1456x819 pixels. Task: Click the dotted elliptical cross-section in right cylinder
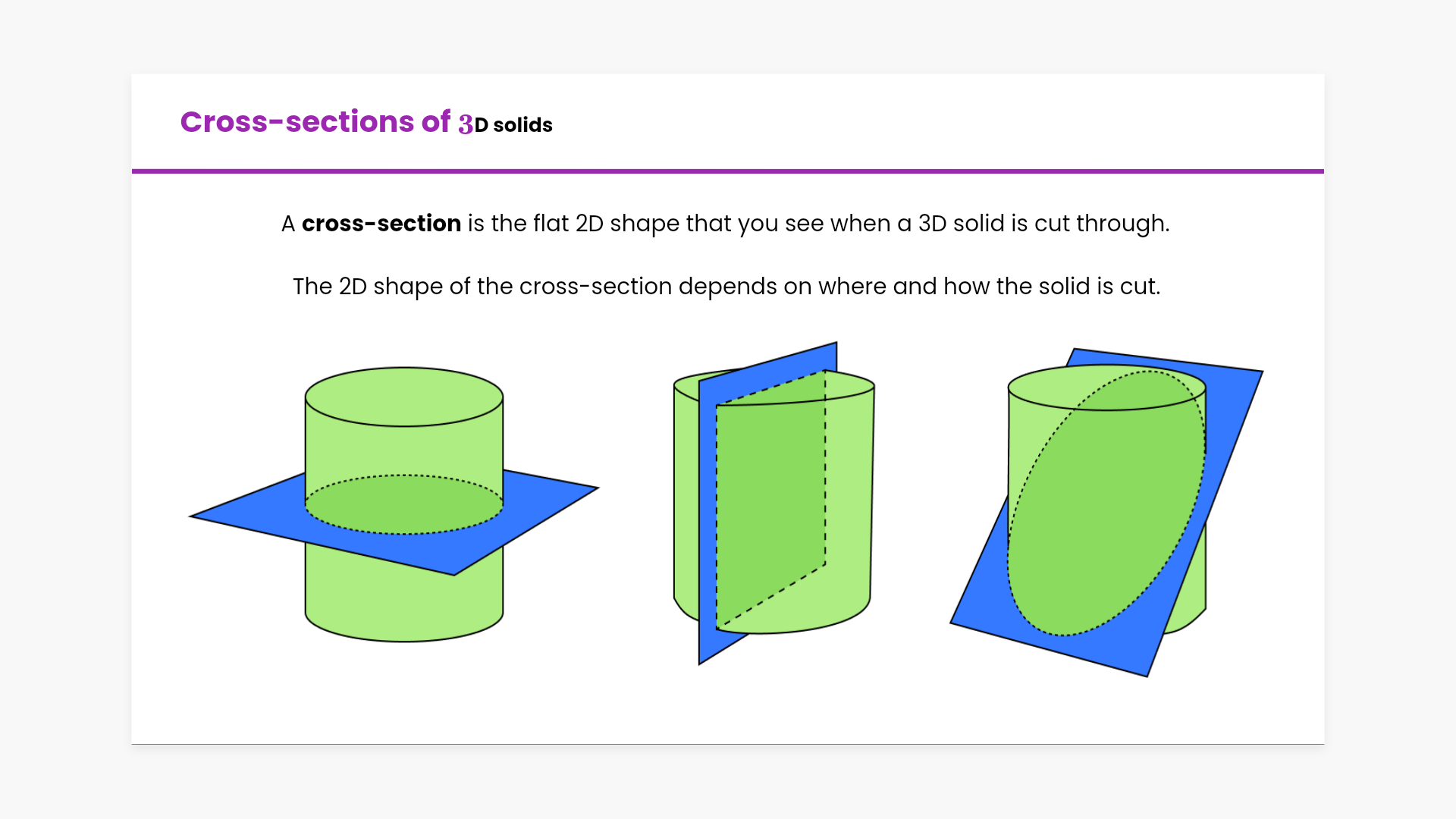point(1106,504)
